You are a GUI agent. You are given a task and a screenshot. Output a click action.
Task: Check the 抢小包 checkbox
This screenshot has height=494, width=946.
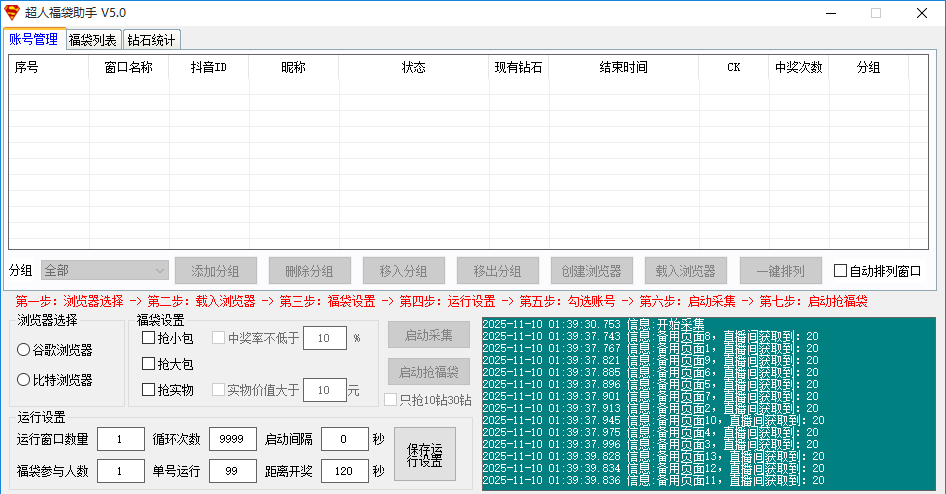[149, 338]
